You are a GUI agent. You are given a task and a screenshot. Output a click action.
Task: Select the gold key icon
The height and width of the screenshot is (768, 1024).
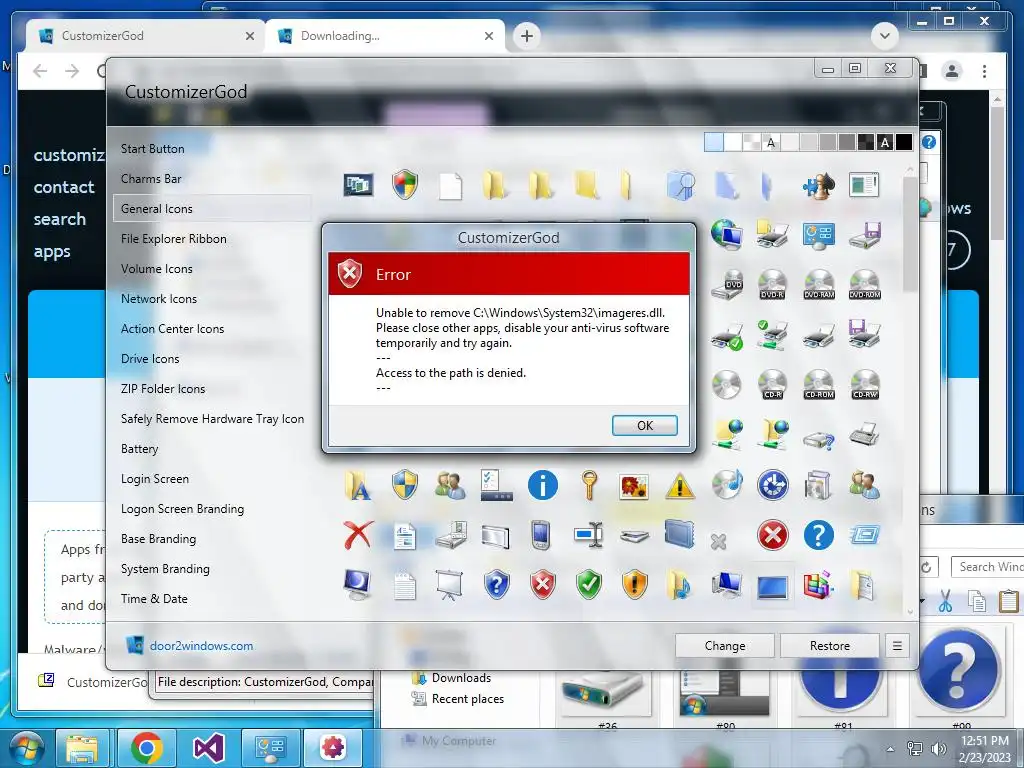coord(589,485)
